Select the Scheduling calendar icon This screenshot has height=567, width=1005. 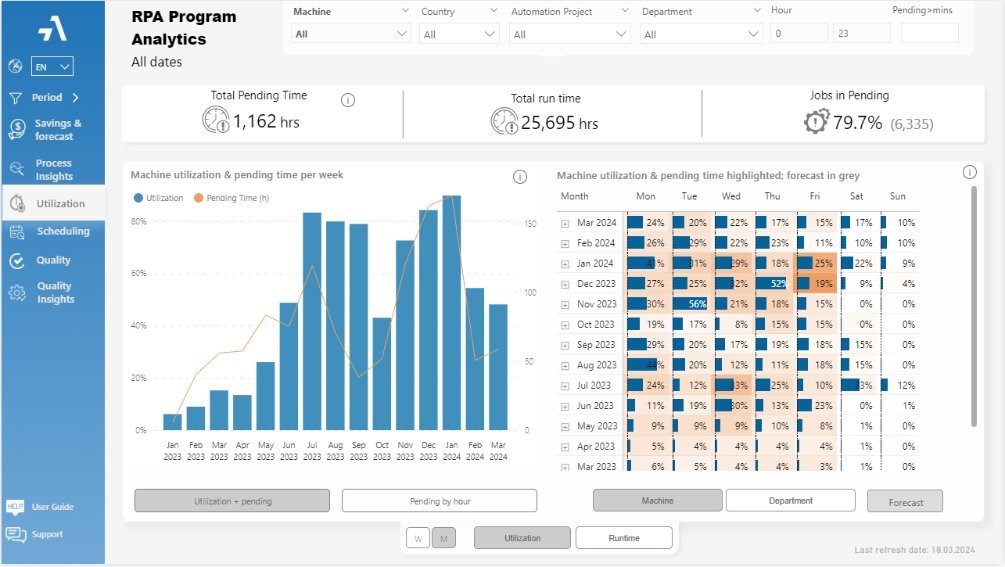[x=17, y=232]
